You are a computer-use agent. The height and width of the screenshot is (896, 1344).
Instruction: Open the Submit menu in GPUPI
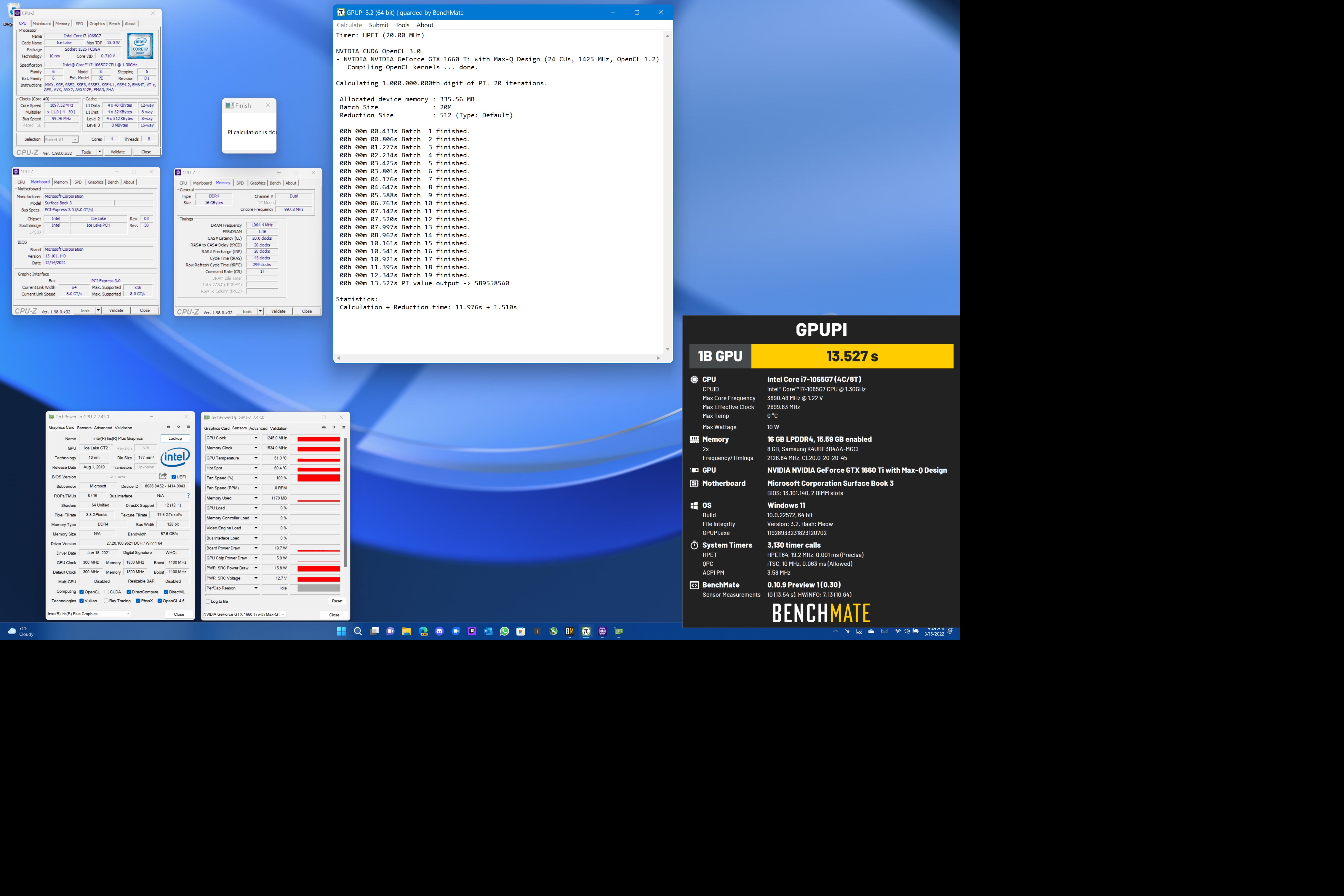378,25
